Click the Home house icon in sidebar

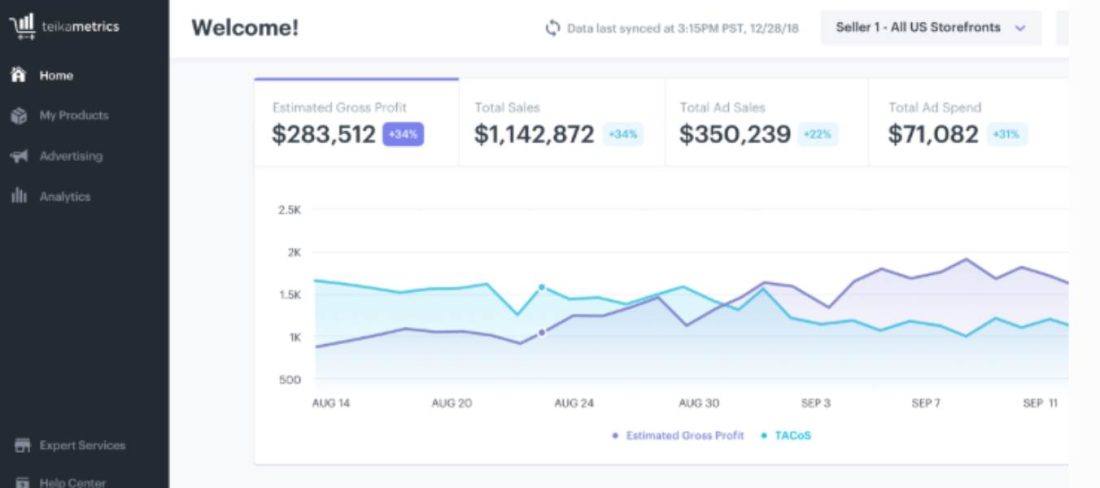[19, 75]
